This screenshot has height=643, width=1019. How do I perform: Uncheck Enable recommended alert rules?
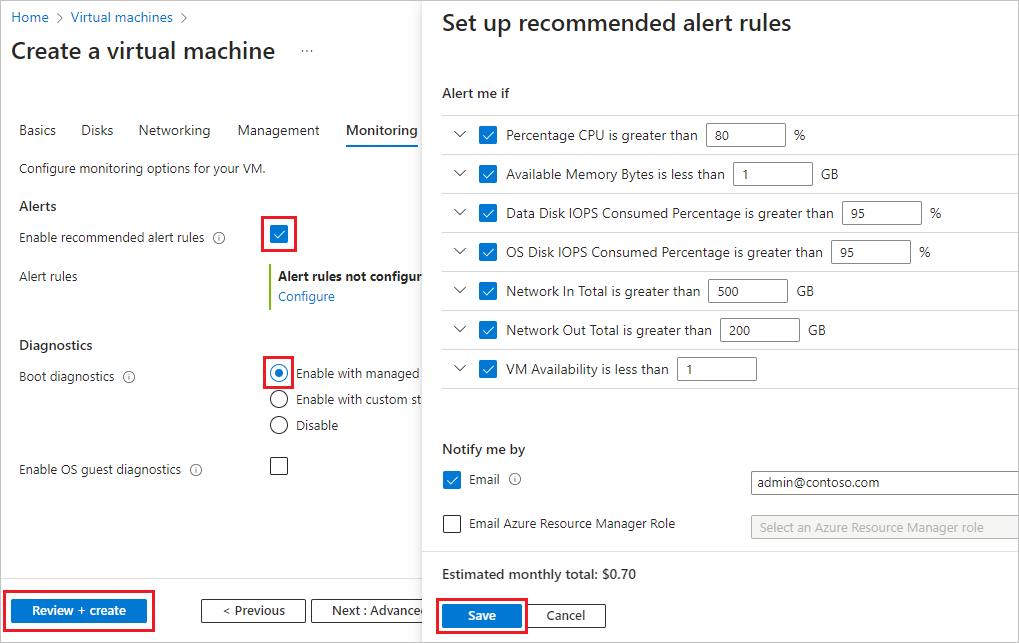click(x=278, y=234)
